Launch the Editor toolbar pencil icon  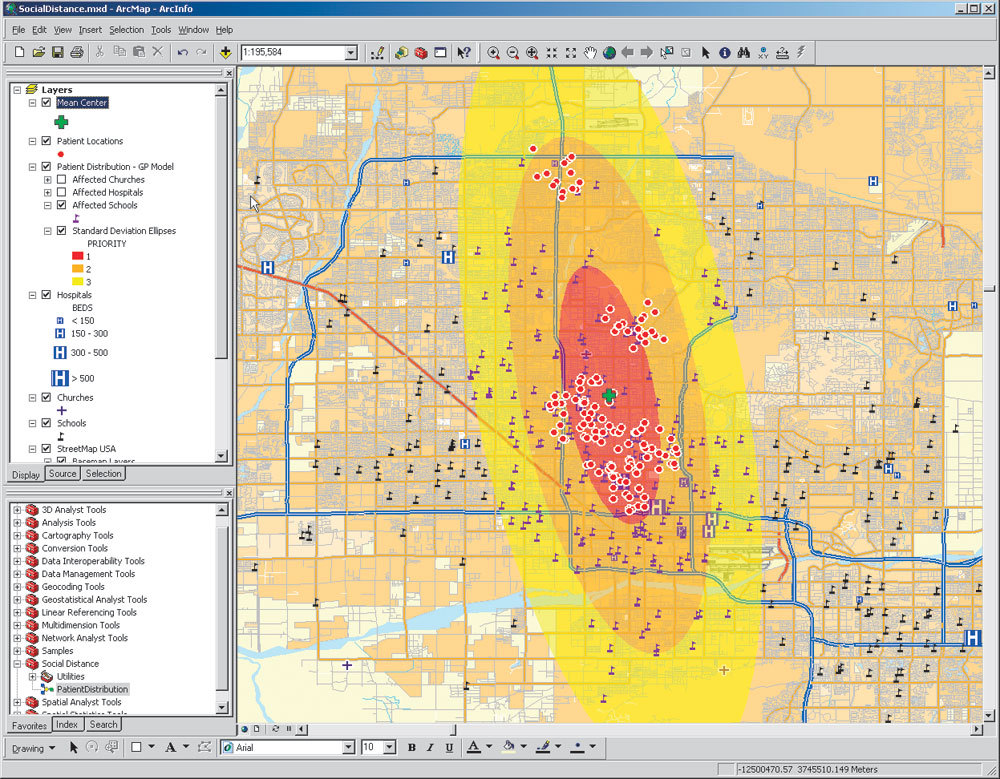point(377,52)
